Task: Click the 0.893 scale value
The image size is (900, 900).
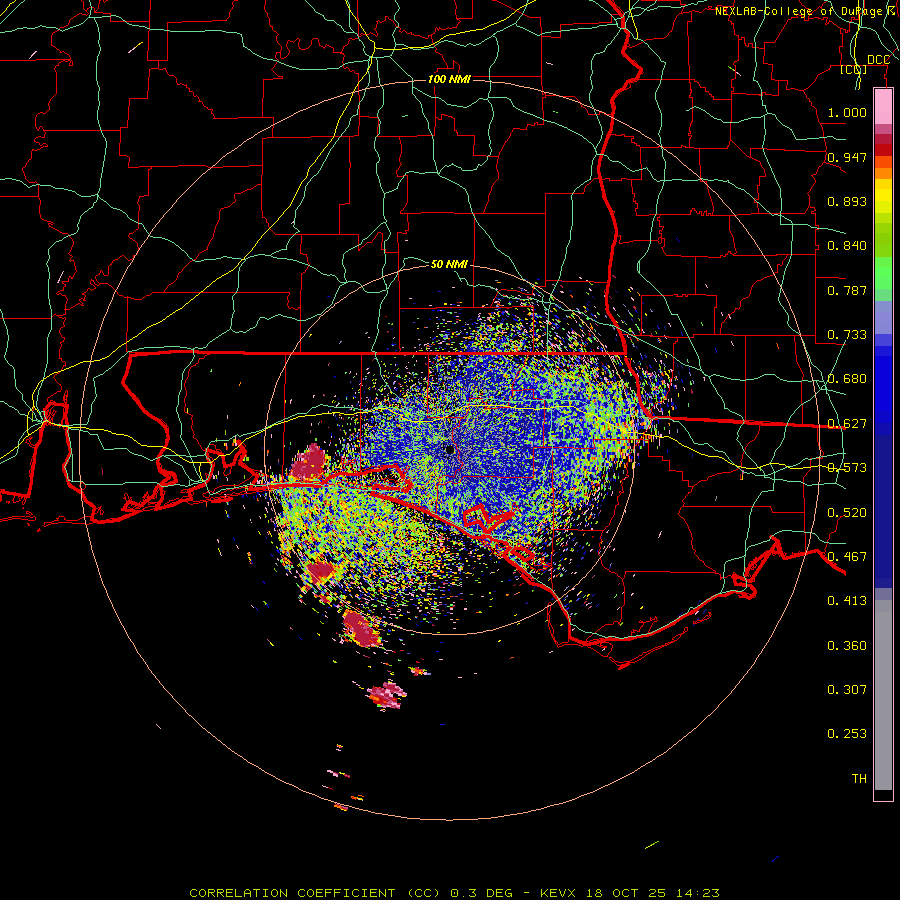Action: [847, 201]
